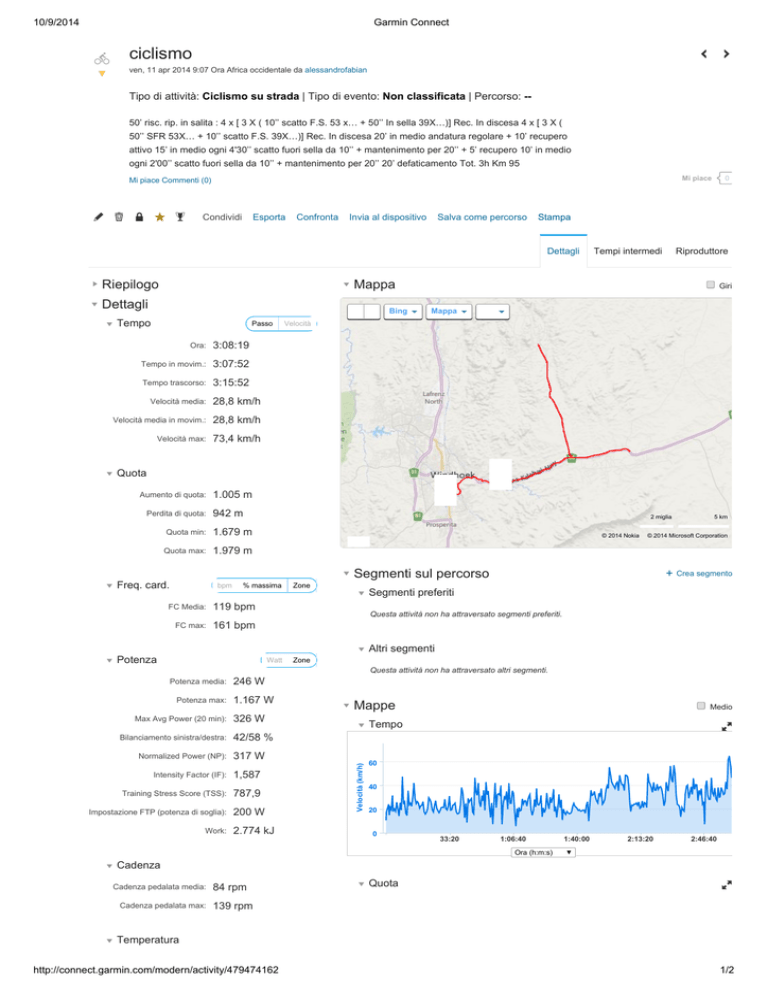Viewport: 768px width, 994px height.
Task: Select Watt in Potenza toggle
Action: pyautogui.click(x=275, y=660)
